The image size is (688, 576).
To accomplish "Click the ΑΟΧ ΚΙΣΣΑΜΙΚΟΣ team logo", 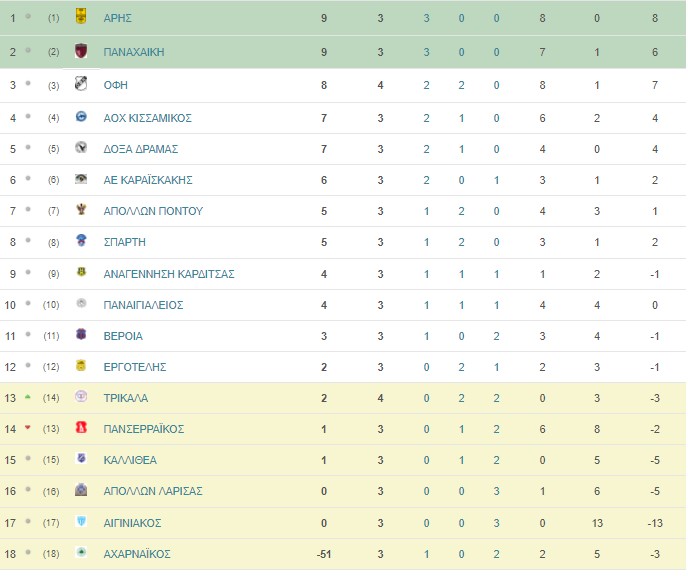I will coord(81,117).
